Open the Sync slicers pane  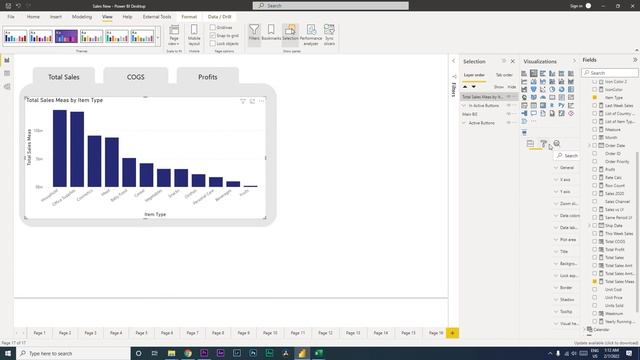(329, 34)
